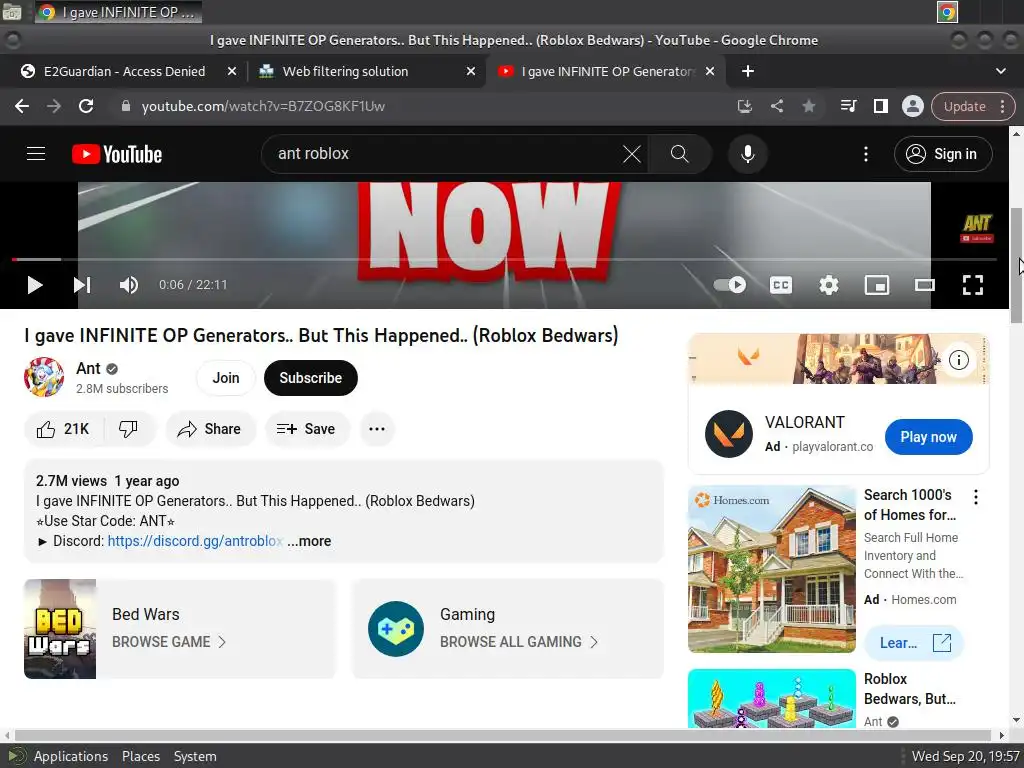Image resolution: width=1024 pixels, height=768 pixels.
Task: Mute the video volume
Action: coord(129,285)
